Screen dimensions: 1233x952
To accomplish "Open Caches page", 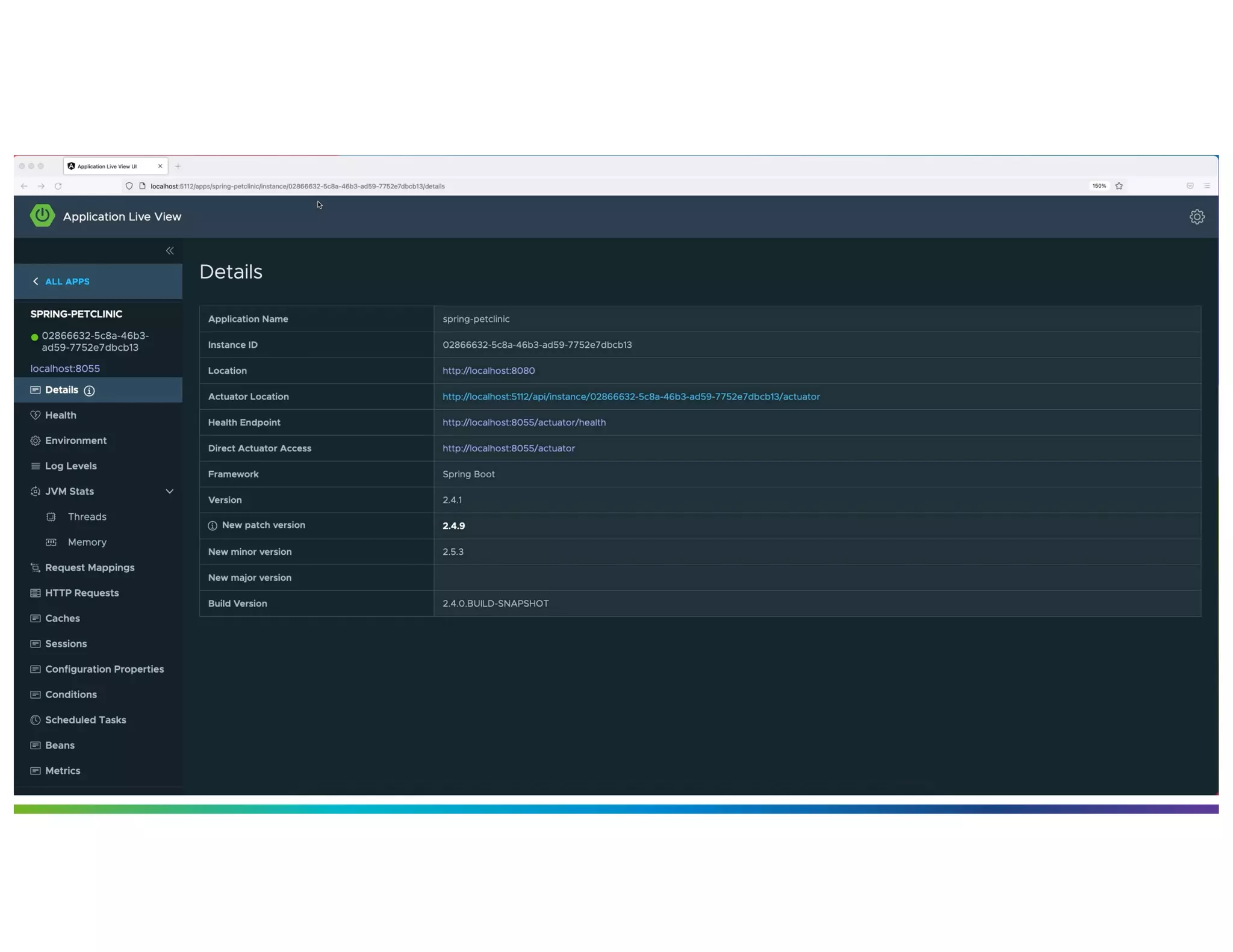I will [x=63, y=618].
